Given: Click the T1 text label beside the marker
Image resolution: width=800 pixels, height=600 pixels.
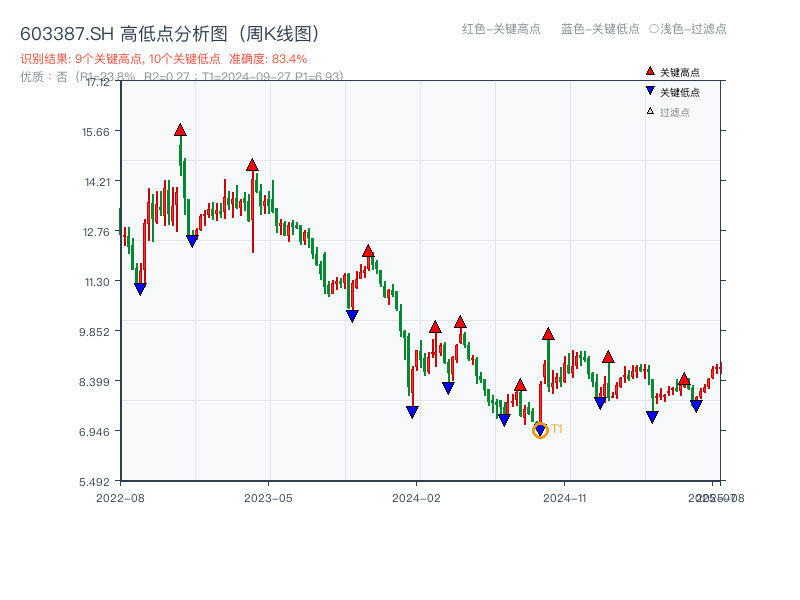Looking at the screenshot, I should 557,429.
